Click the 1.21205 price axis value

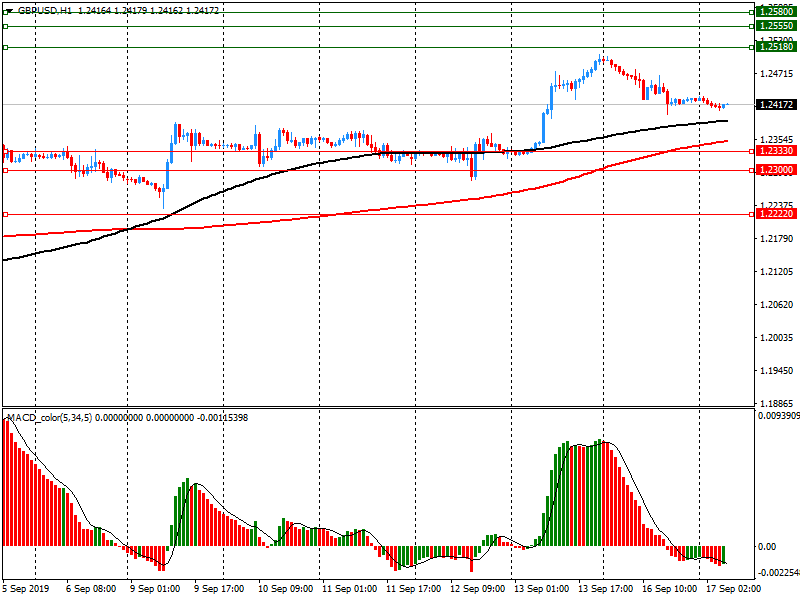coord(777,272)
